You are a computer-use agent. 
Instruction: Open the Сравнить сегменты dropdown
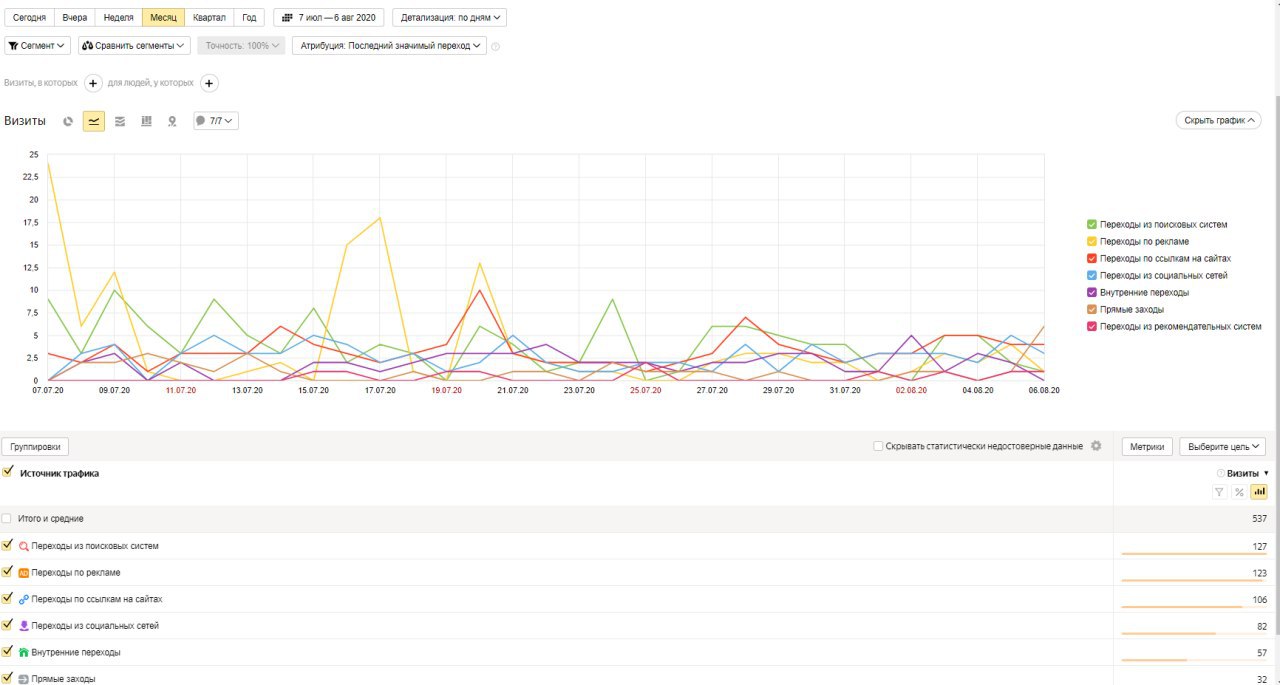(134, 46)
